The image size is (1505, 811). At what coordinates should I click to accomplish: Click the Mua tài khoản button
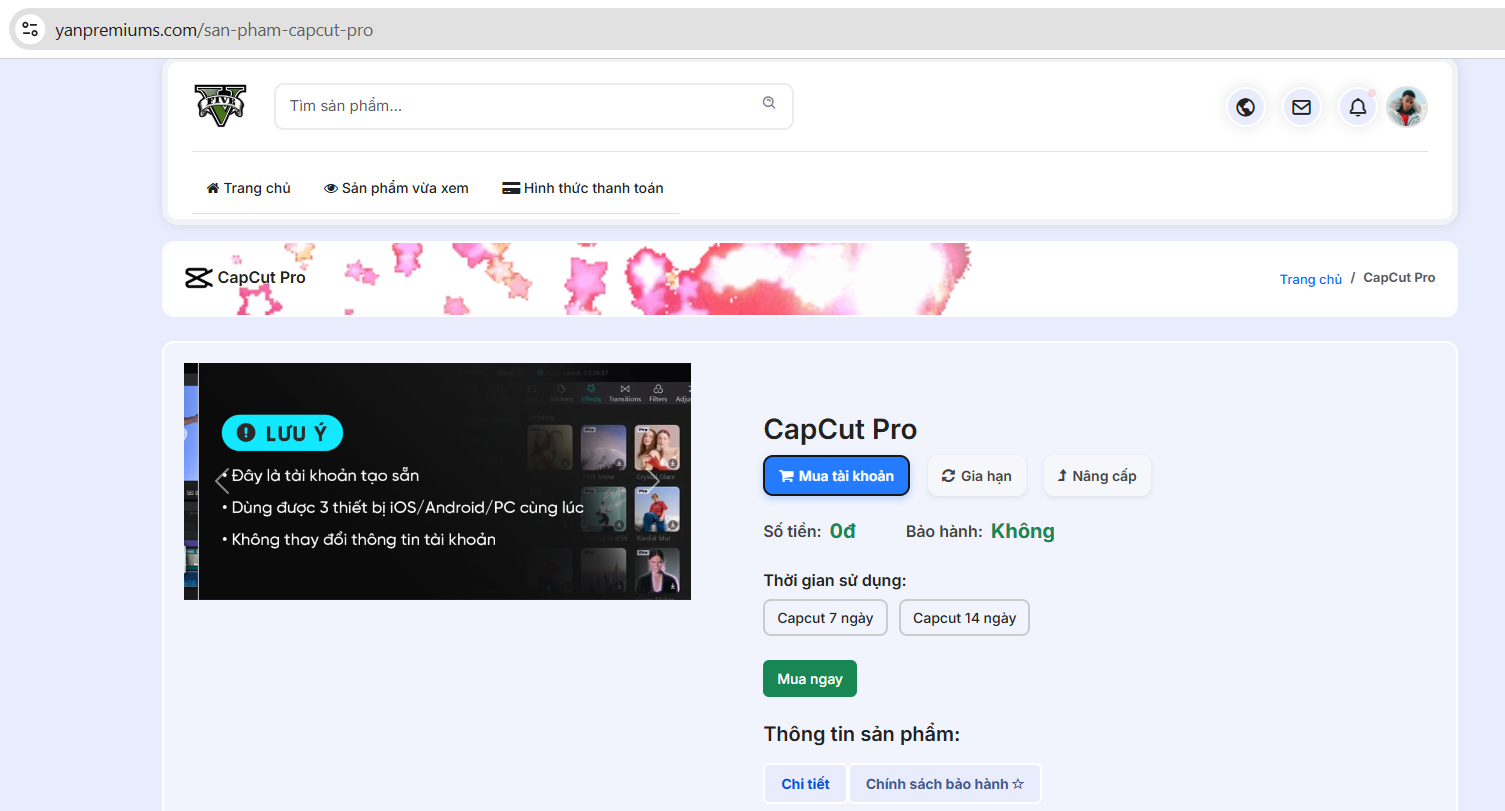(x=836, y=476)
